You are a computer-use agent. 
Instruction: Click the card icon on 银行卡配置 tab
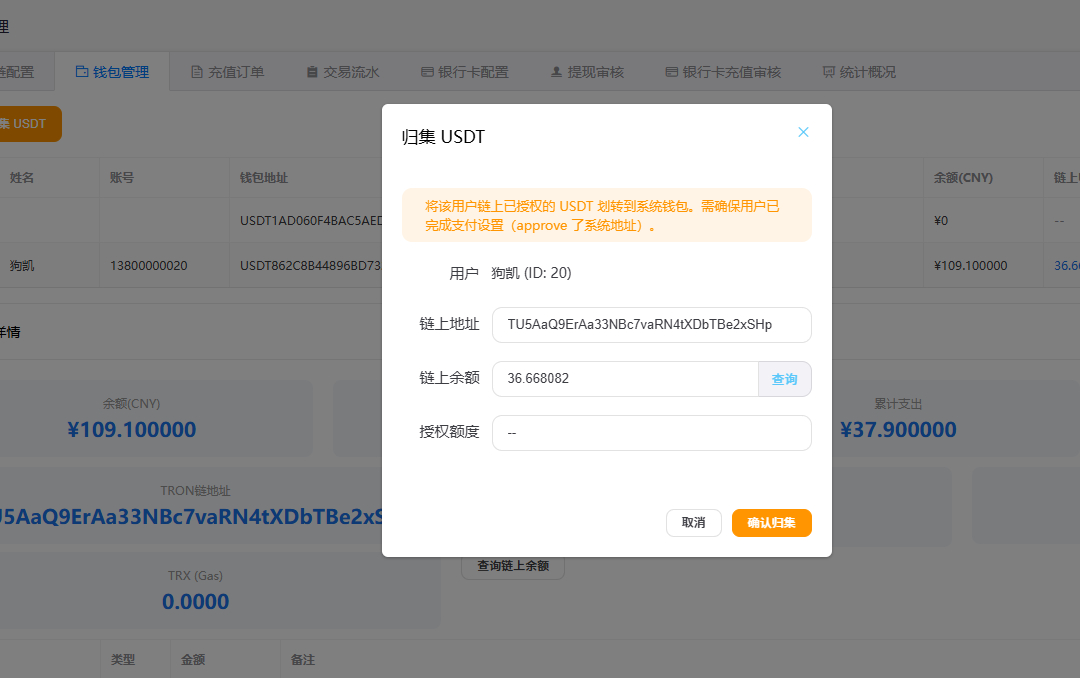427,72
